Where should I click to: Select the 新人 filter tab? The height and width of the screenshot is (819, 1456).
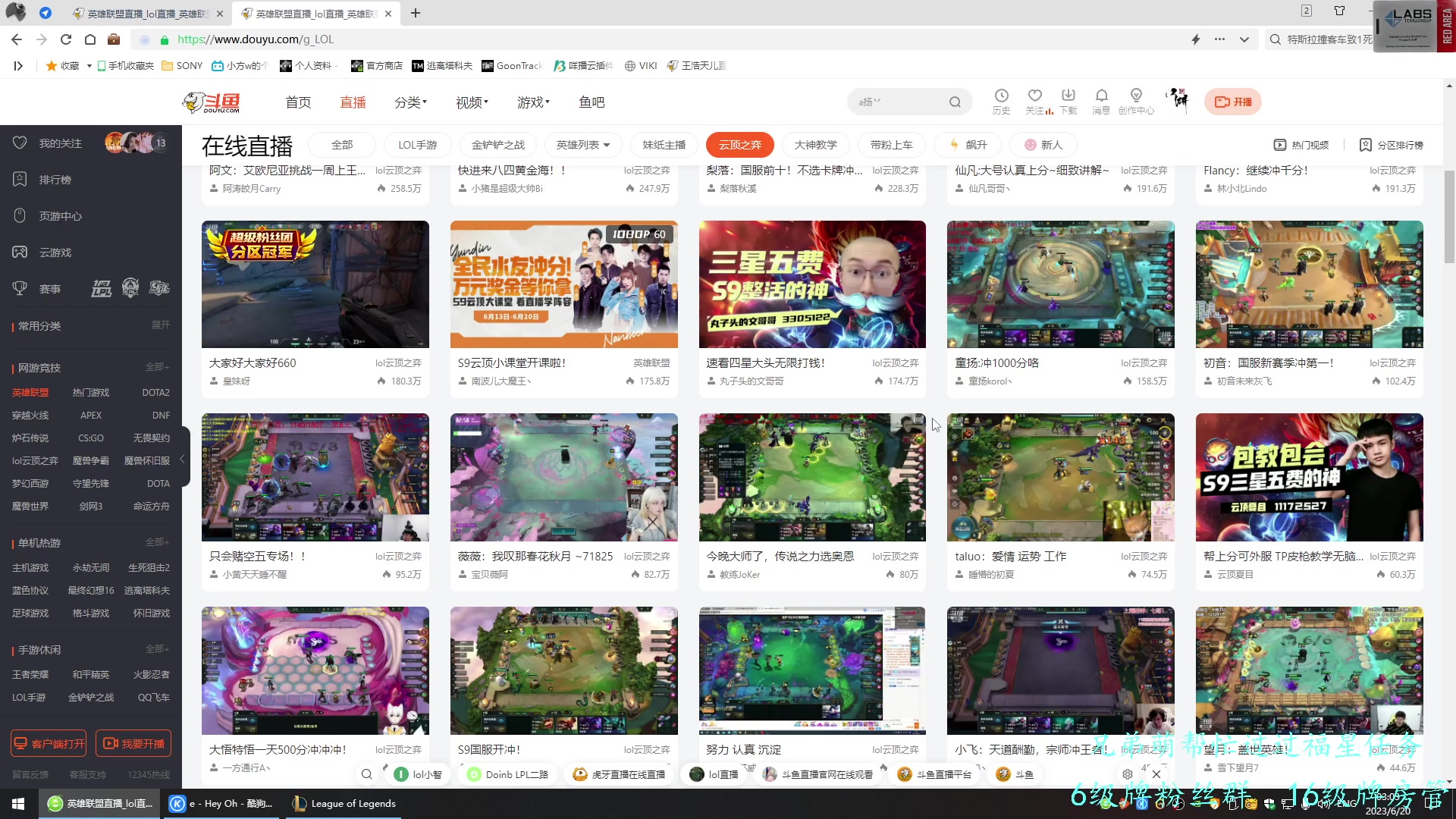click(x=1043, y=145)
